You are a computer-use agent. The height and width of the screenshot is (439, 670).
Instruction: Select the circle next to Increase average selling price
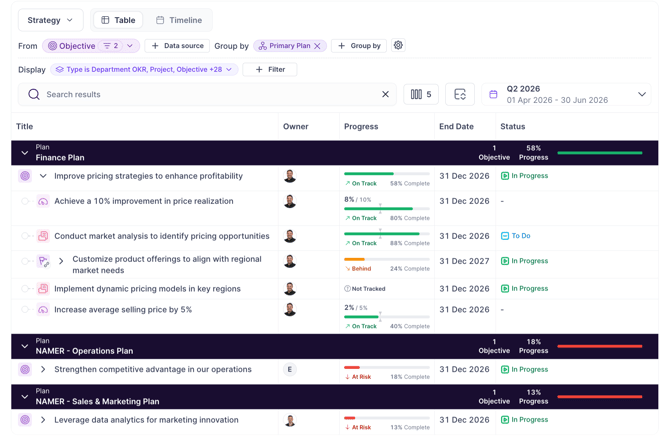25,309
